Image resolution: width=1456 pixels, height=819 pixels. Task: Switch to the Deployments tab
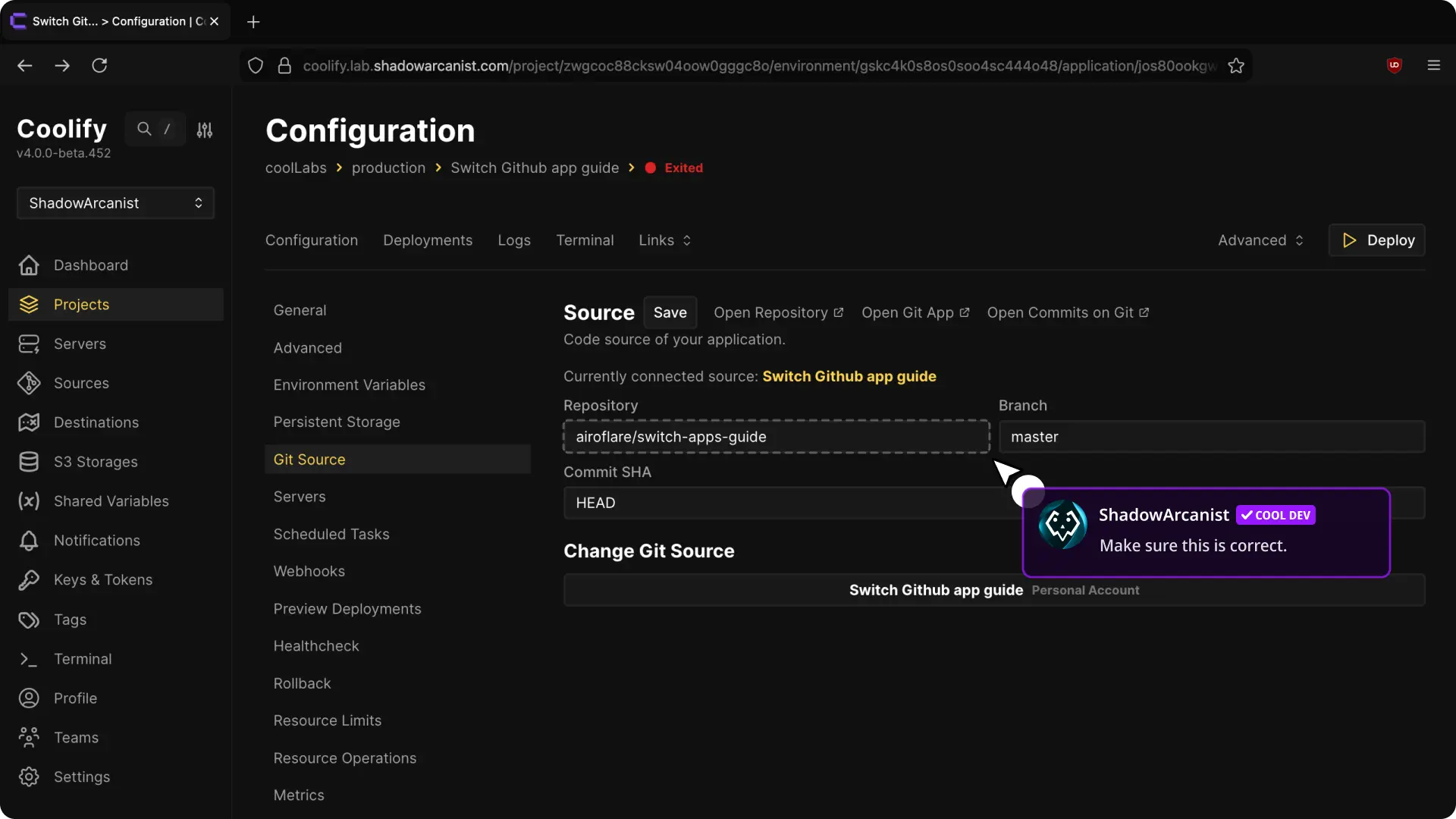pyautogui.click(x=428, y=240)
